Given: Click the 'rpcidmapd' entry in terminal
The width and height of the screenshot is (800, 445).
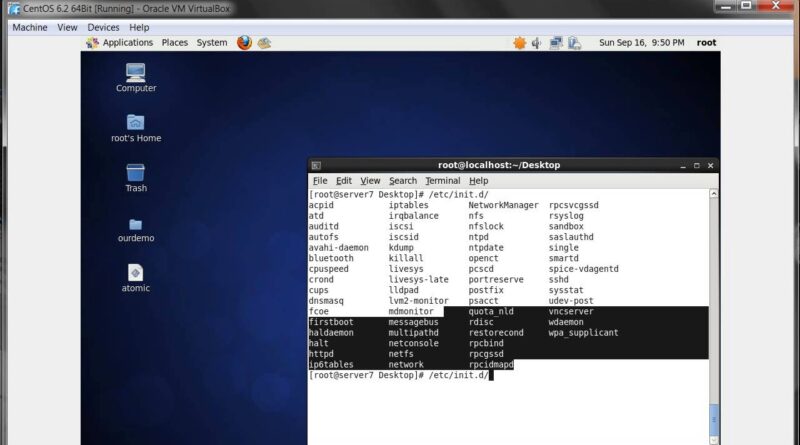Looking at the screenshot, I should [x=491, y=364].
